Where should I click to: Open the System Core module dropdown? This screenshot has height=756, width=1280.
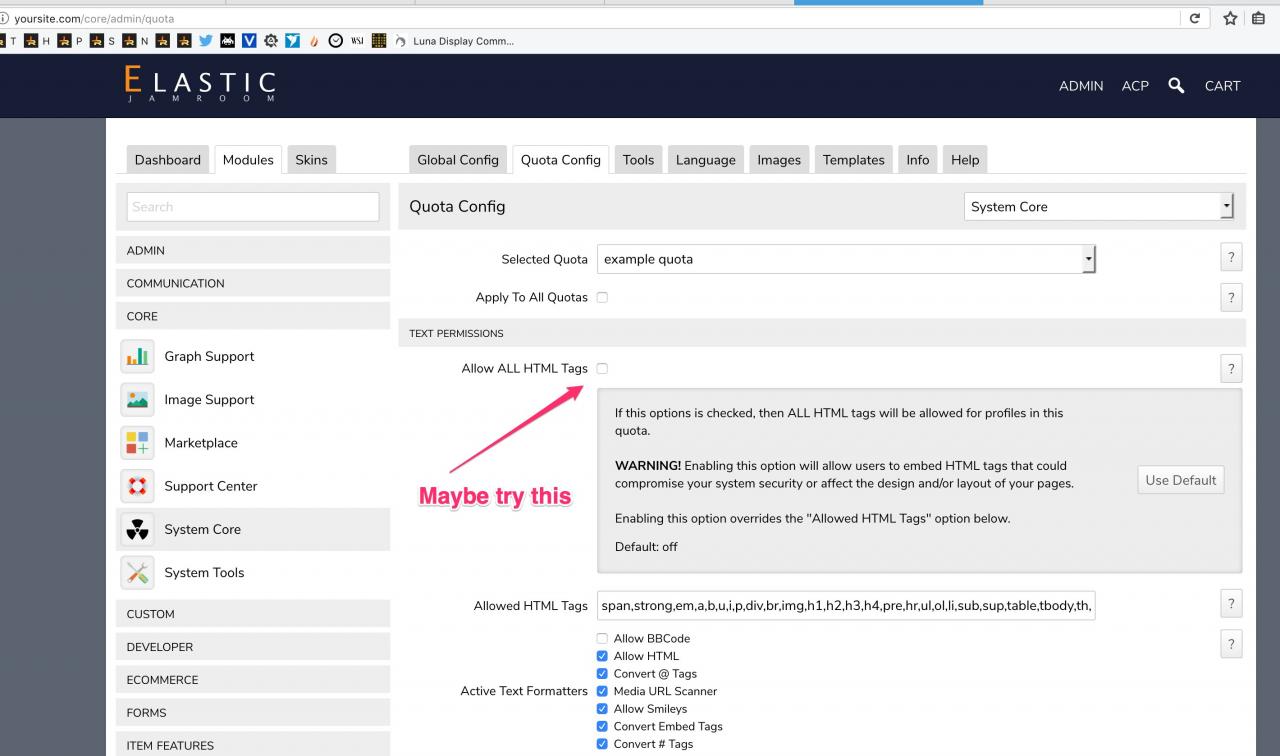click(x=1099, y=207)
